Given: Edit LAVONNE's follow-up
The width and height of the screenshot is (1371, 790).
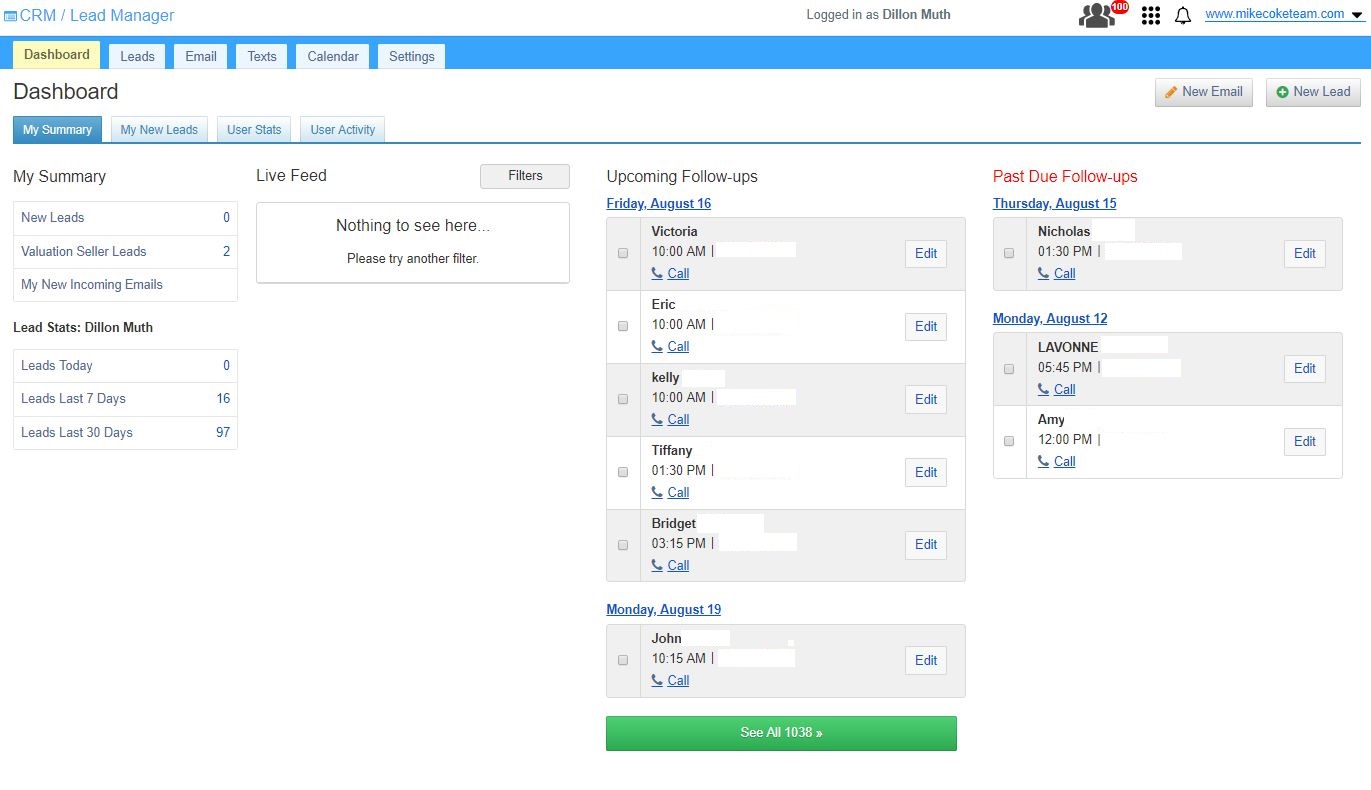Looking at the screenshot, I should pyautogui.click(x=1305, y=369).
